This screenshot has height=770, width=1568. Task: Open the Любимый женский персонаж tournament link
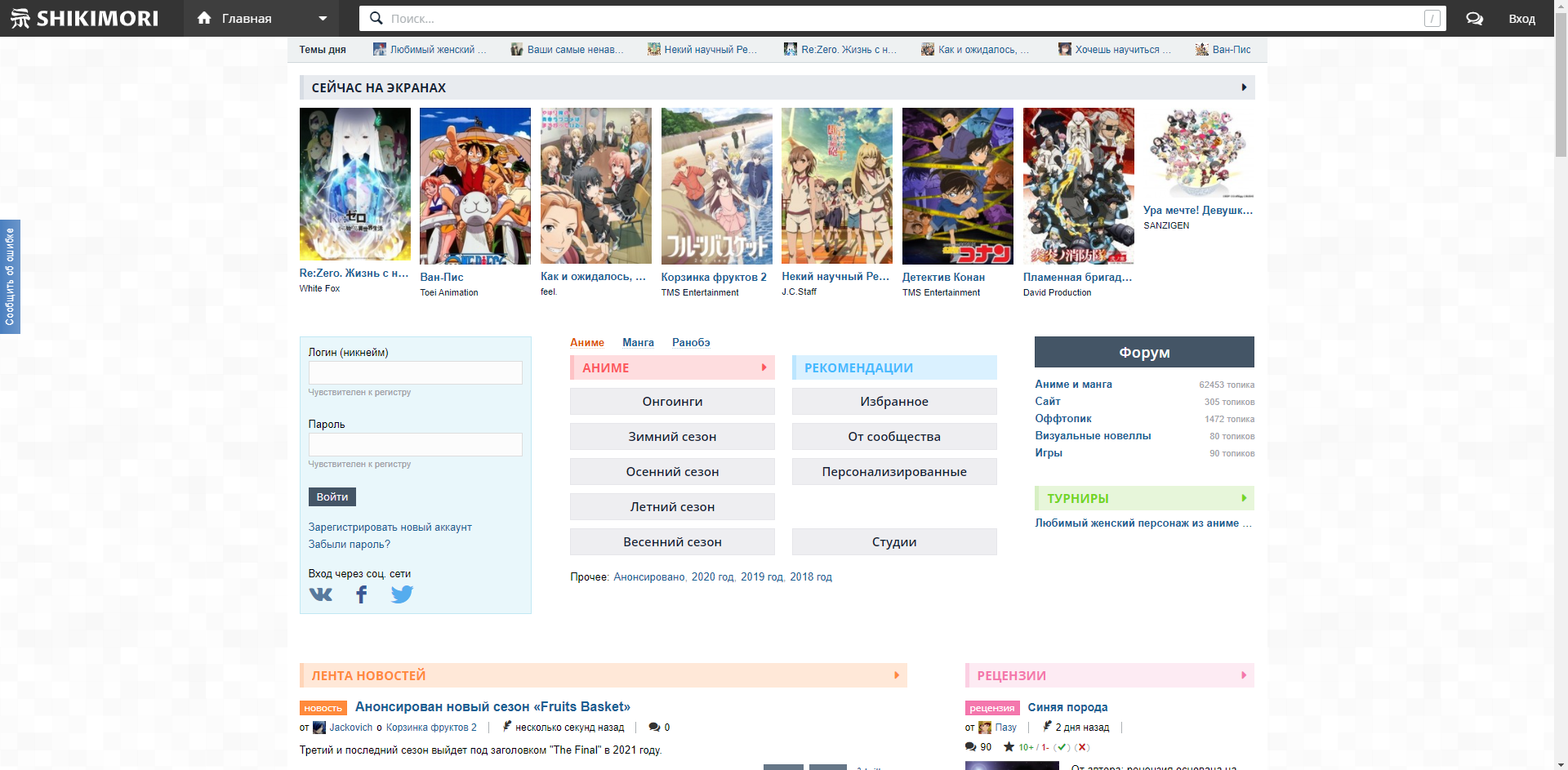(1143, 523)
